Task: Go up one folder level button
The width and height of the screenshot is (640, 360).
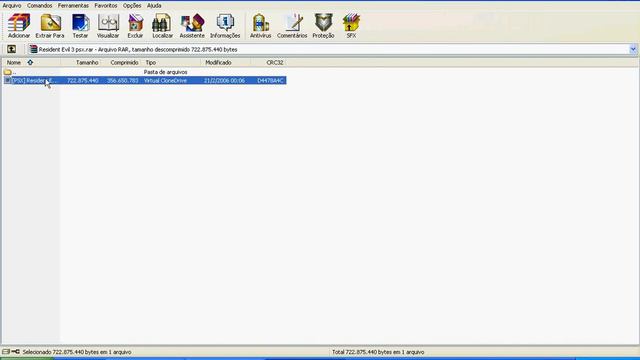Action: (11, 49)
